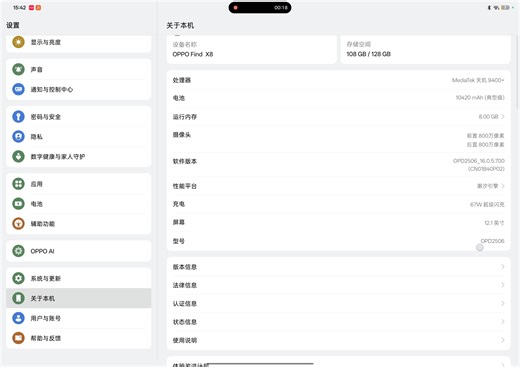The image size is (520, 367).
Task: Tap the Sound (声音) bell icon
Action: [18, 69]
